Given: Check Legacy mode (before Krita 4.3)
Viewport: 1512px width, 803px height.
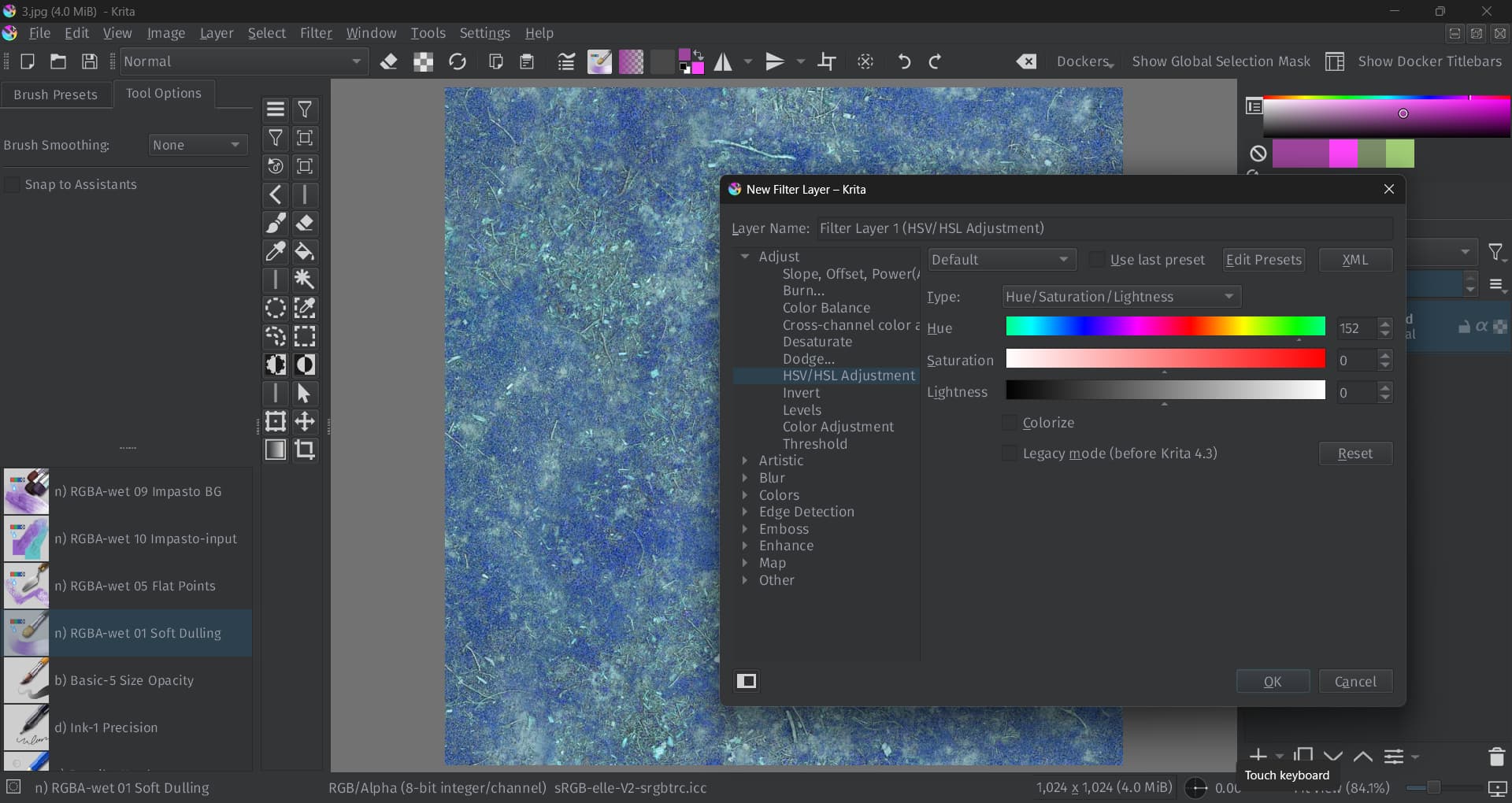Looking at the screenshot, I should (x=1010, y=453).
